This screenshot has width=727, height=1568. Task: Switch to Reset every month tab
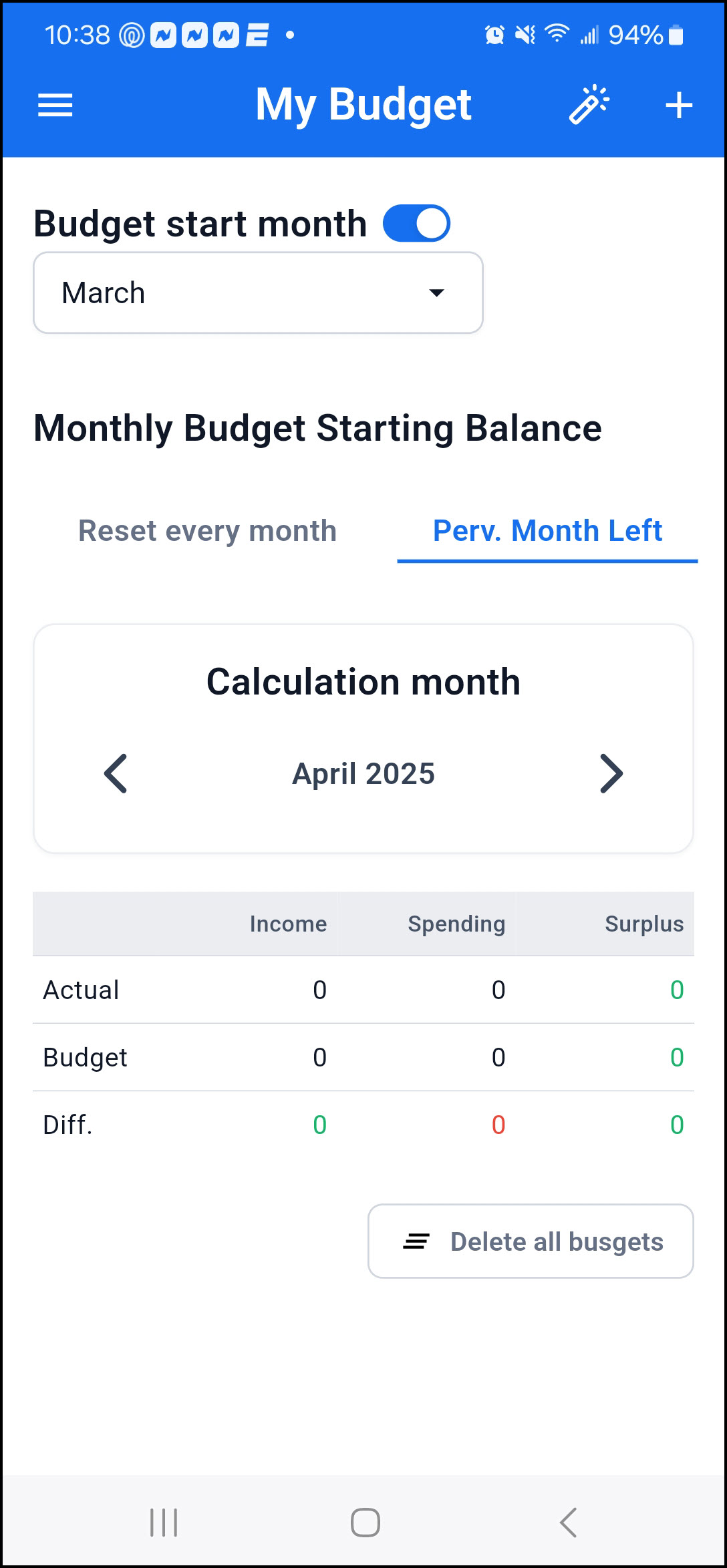pyautogui.click(x=207, y=531)
